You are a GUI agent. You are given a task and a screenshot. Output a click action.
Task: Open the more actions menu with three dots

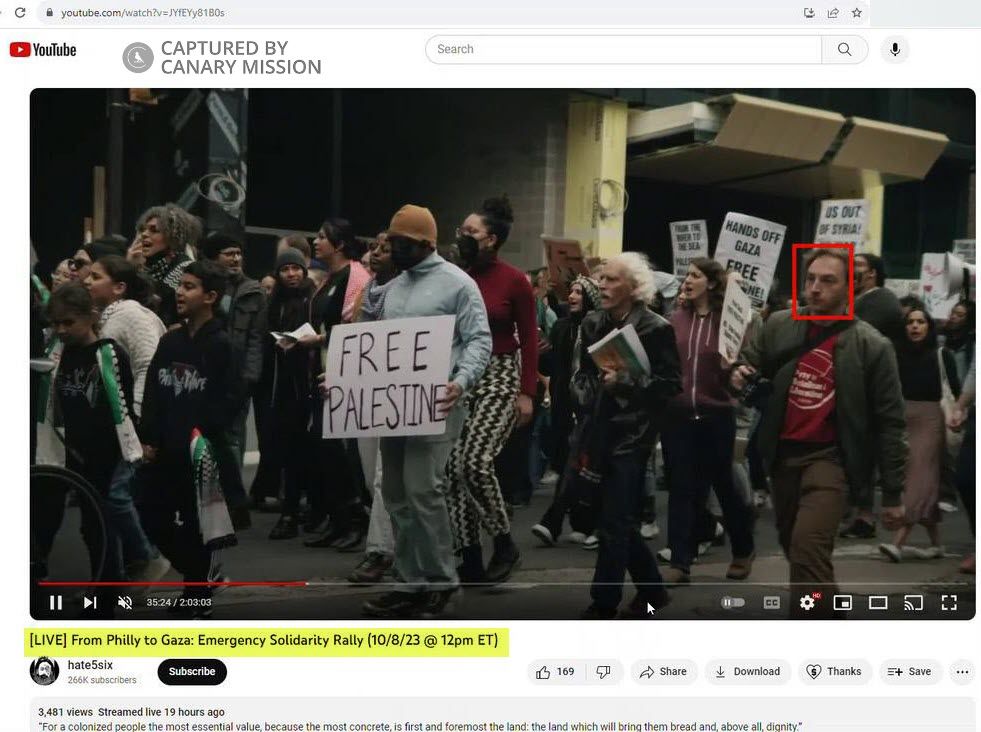(961, 671)
